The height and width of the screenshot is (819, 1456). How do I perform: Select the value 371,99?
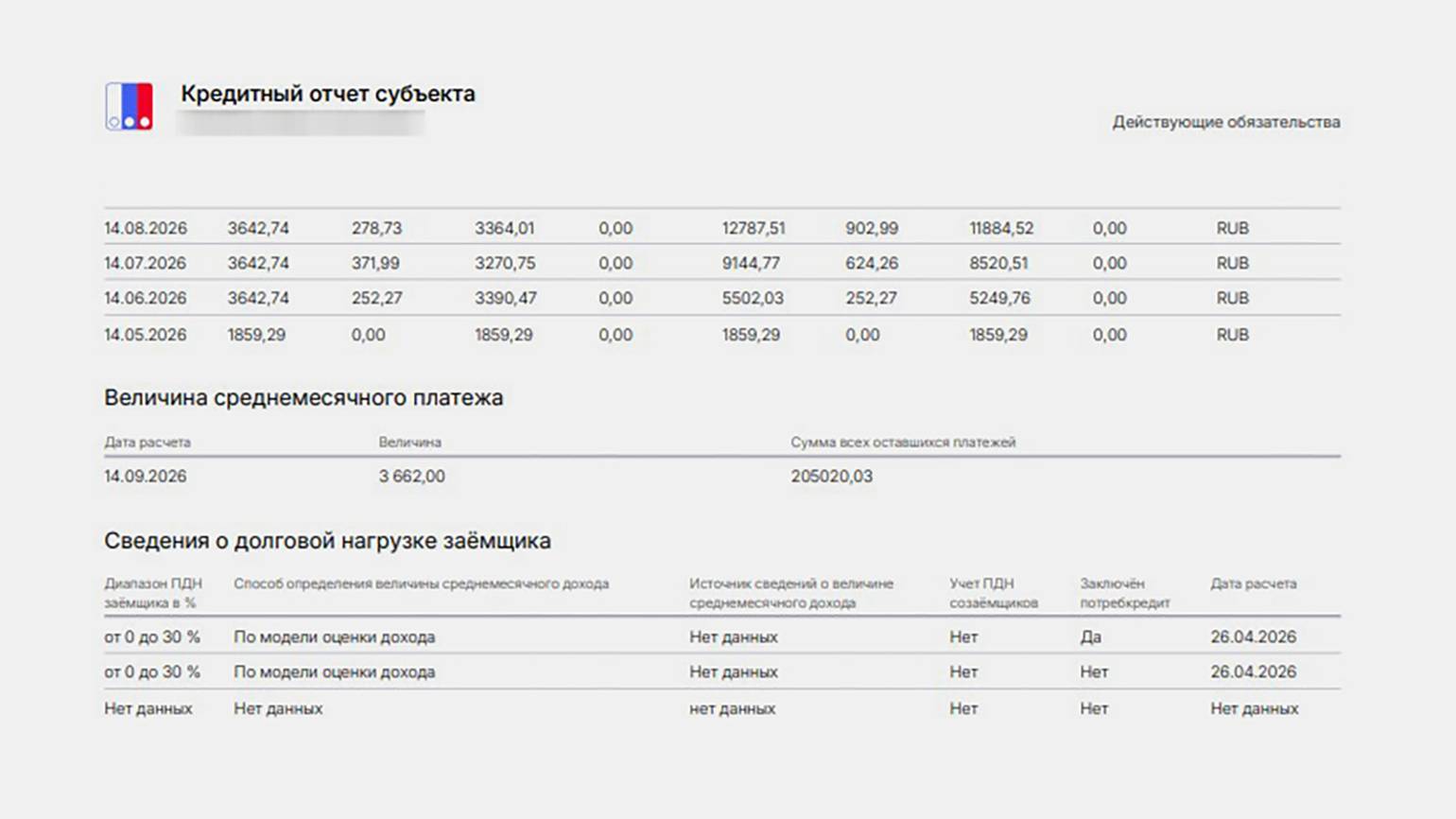click(376, 263)
